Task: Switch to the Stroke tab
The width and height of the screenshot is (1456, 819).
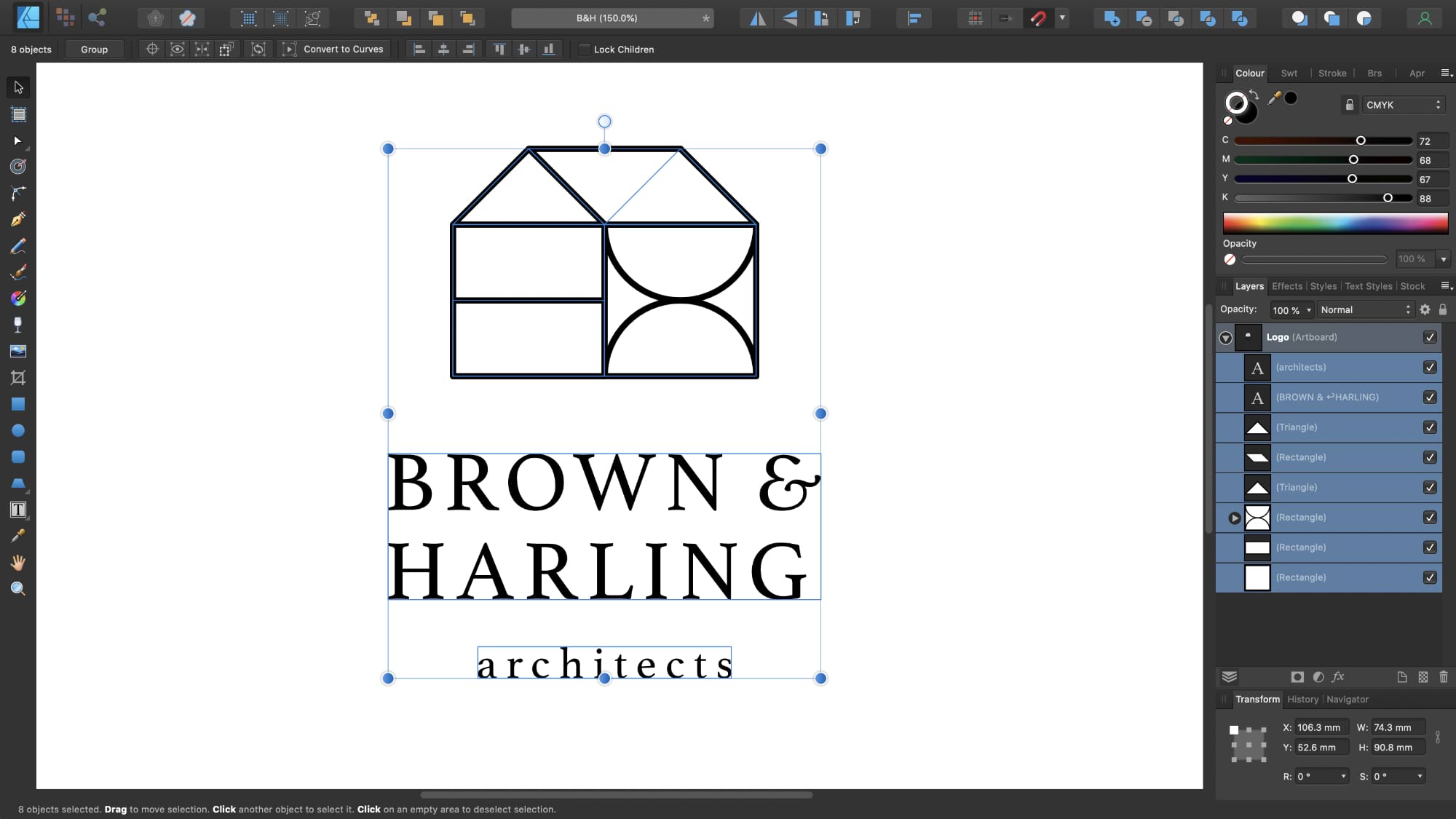Action: tap(1333, 72)
